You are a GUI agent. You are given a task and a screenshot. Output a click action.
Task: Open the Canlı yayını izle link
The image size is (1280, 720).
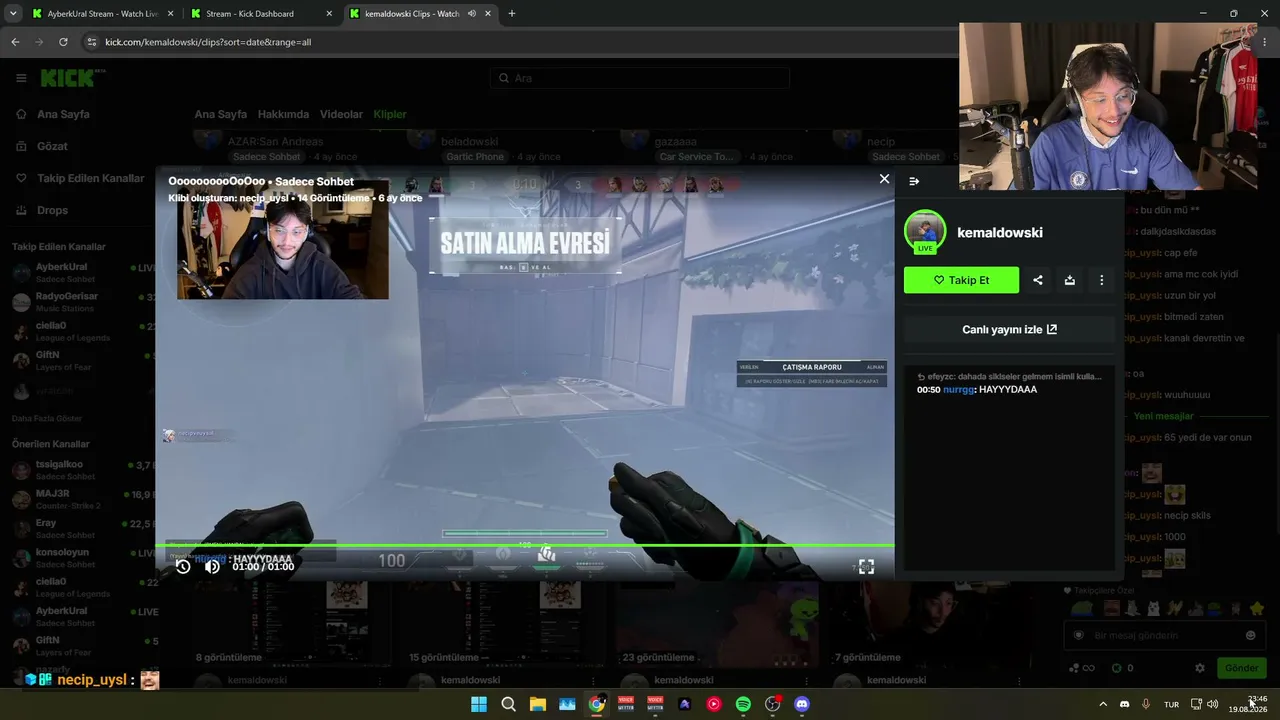[1009, 329]
